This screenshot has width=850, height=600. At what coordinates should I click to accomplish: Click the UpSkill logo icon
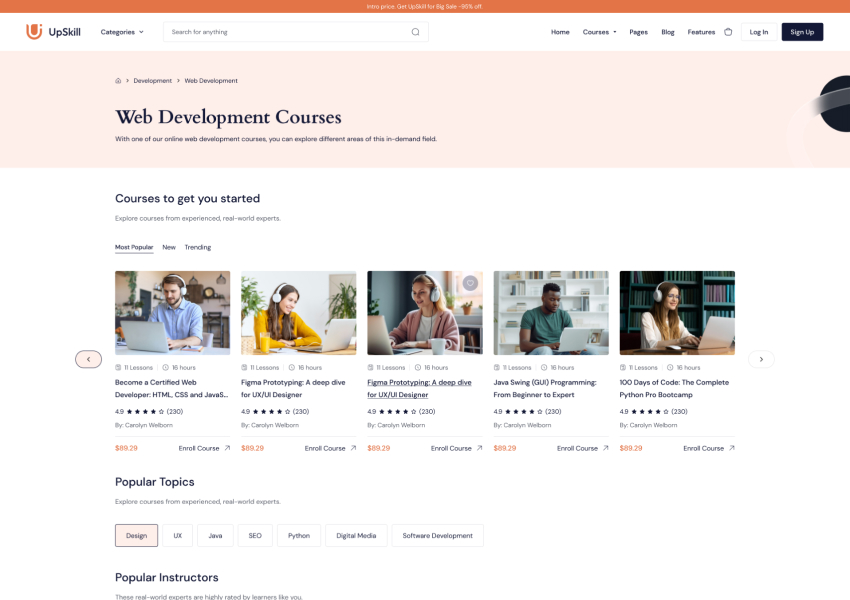[x=34, y=32]
